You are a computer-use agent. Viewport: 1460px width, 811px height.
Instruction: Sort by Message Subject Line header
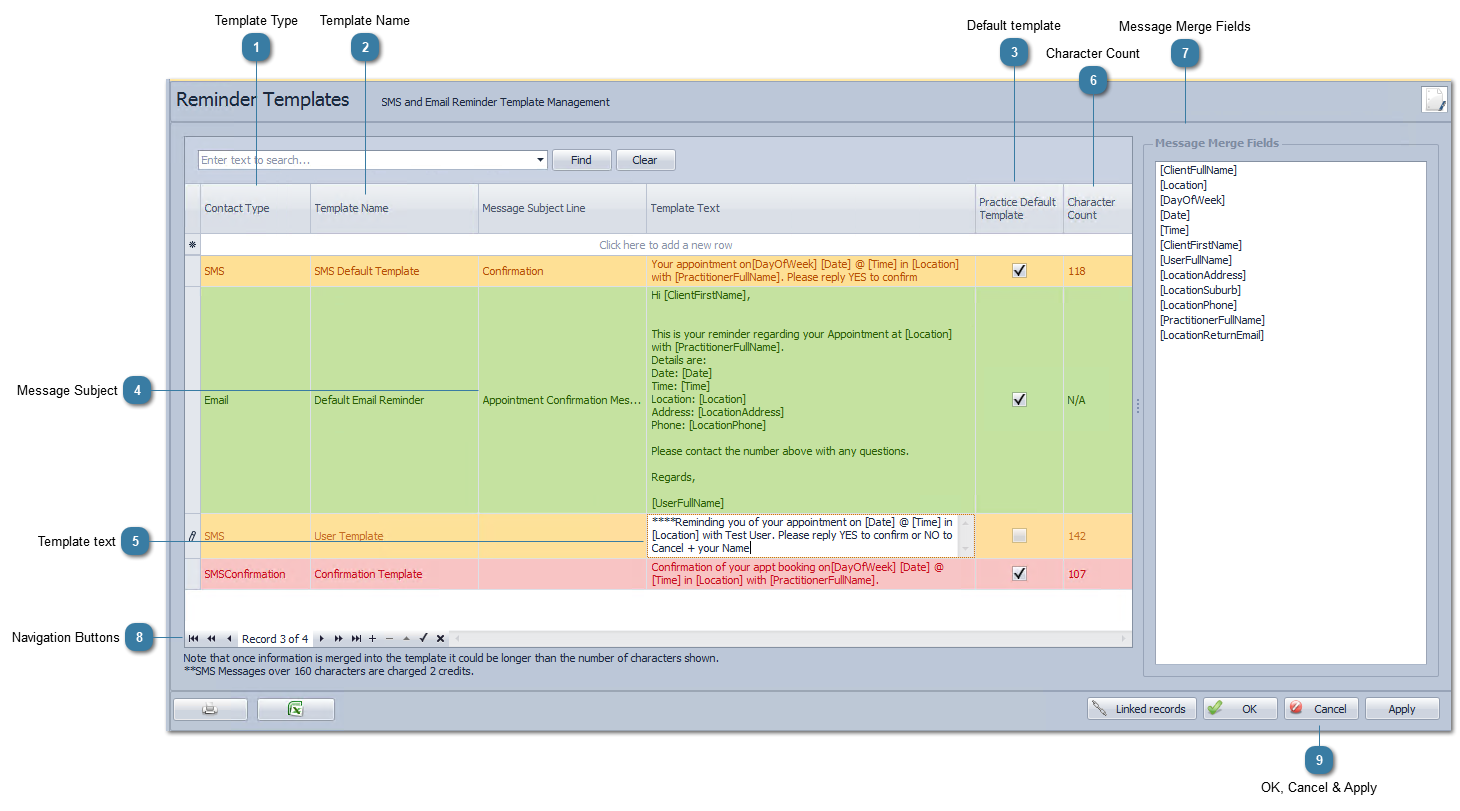click(562, 208)
